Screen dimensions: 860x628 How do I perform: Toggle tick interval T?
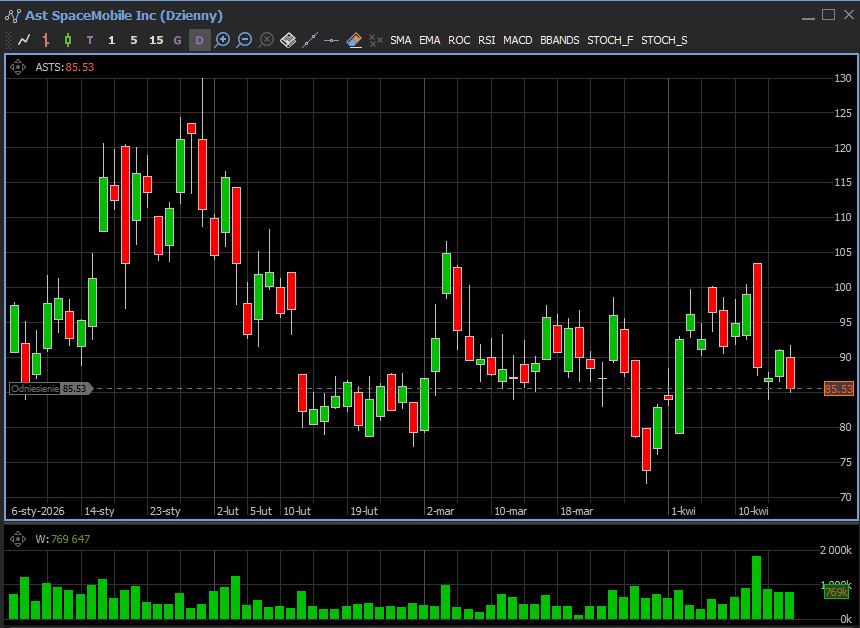90,40
